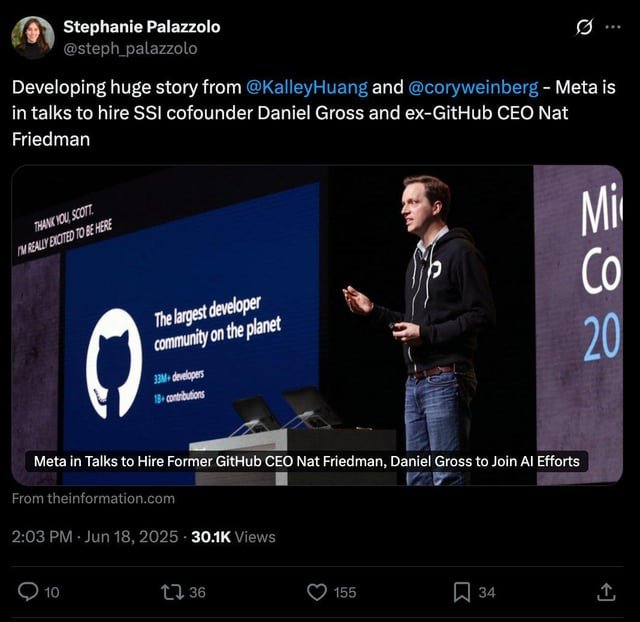
Task: Open the @KalleyHuang mention
Action: pos(307,87)
